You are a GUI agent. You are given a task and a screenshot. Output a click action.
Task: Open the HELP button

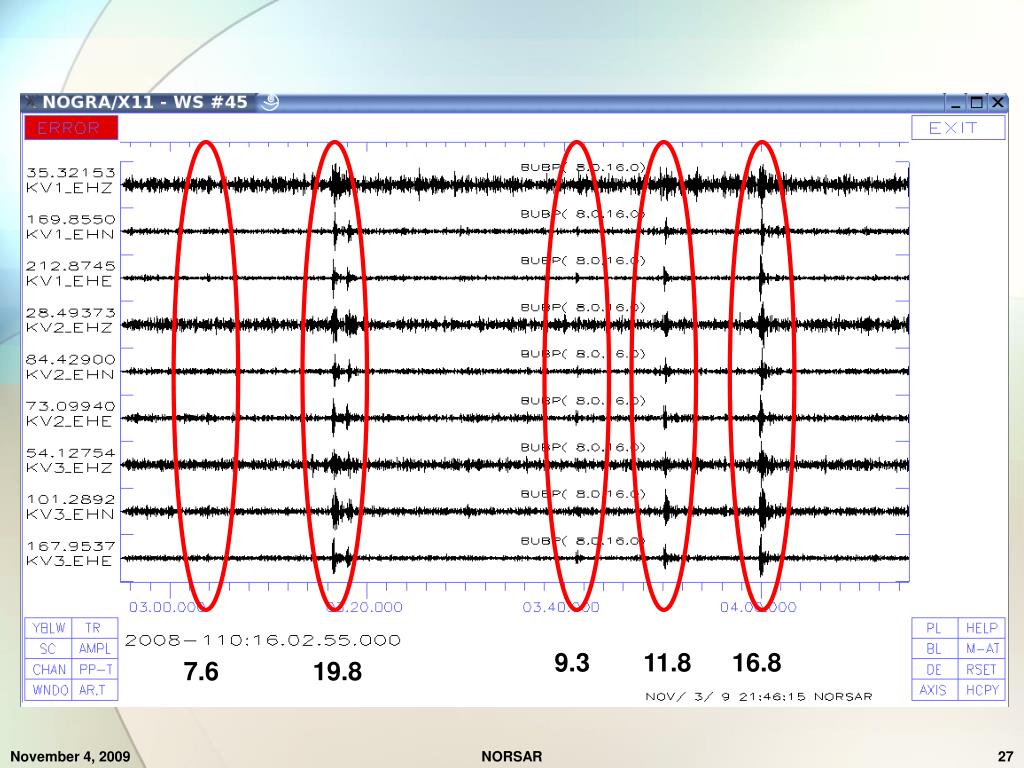pos(982,628)
